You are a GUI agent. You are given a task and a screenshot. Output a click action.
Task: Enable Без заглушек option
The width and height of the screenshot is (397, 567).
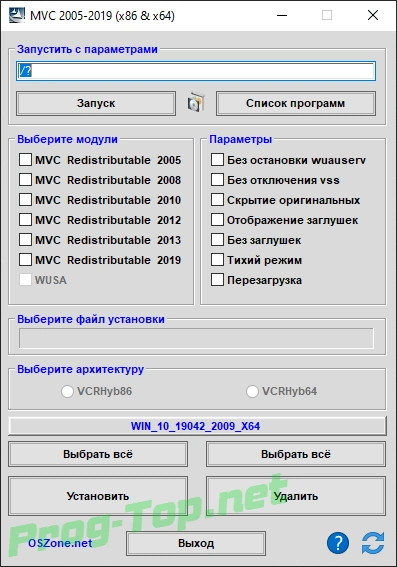217,240
